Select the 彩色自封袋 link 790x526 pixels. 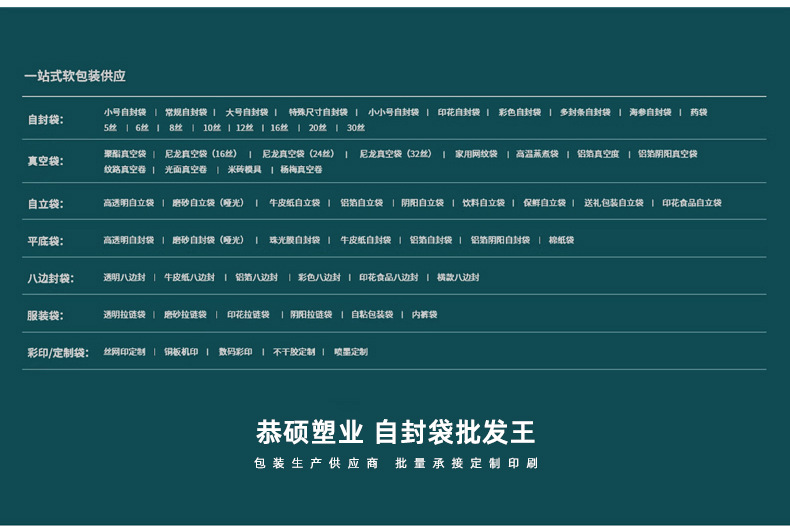(519, 112)
